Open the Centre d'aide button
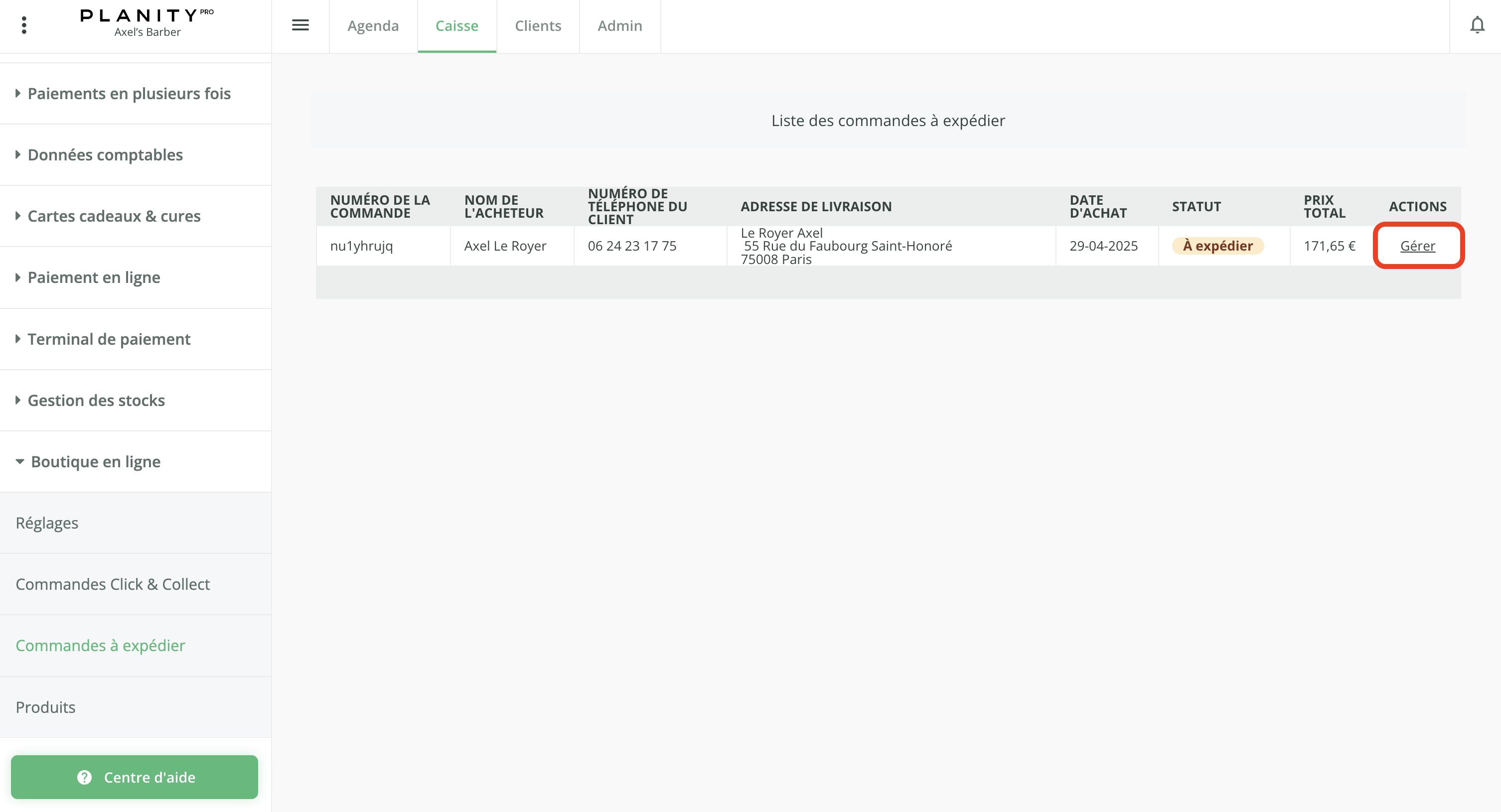1501x812 pixels. (x=135, y=777)
